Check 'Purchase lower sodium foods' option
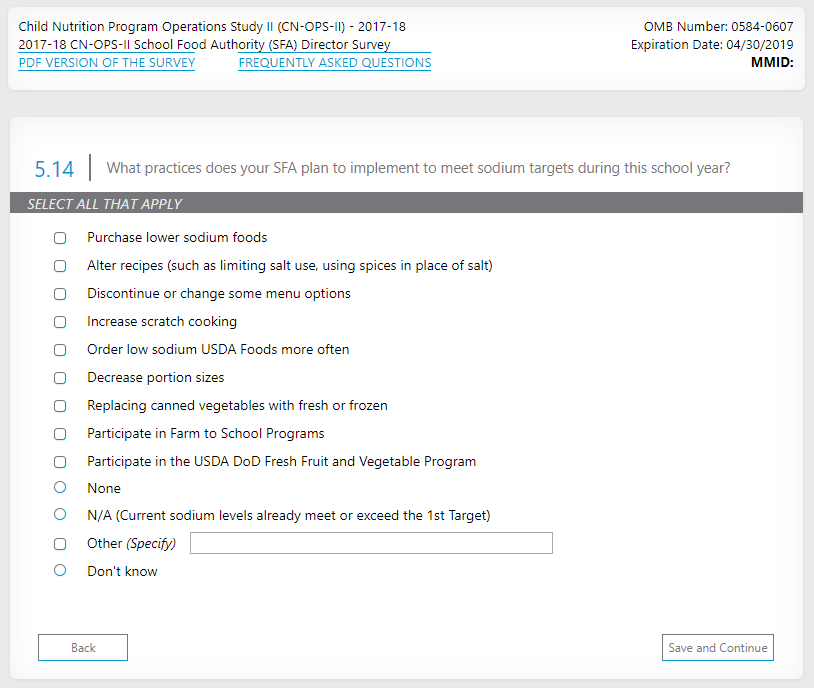 (x=60, y=238)
